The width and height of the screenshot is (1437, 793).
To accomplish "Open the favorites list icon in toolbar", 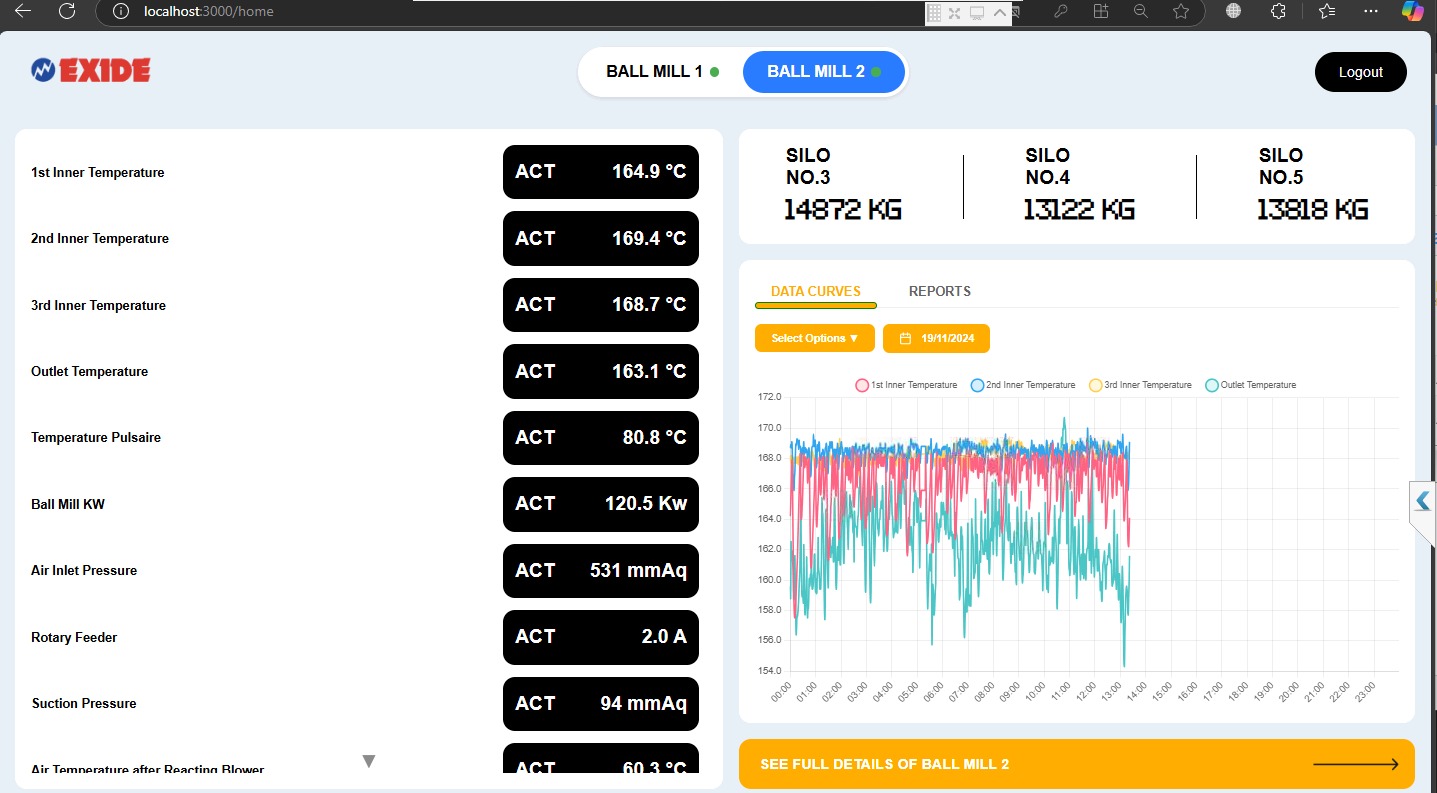I will click(1327, 11).
